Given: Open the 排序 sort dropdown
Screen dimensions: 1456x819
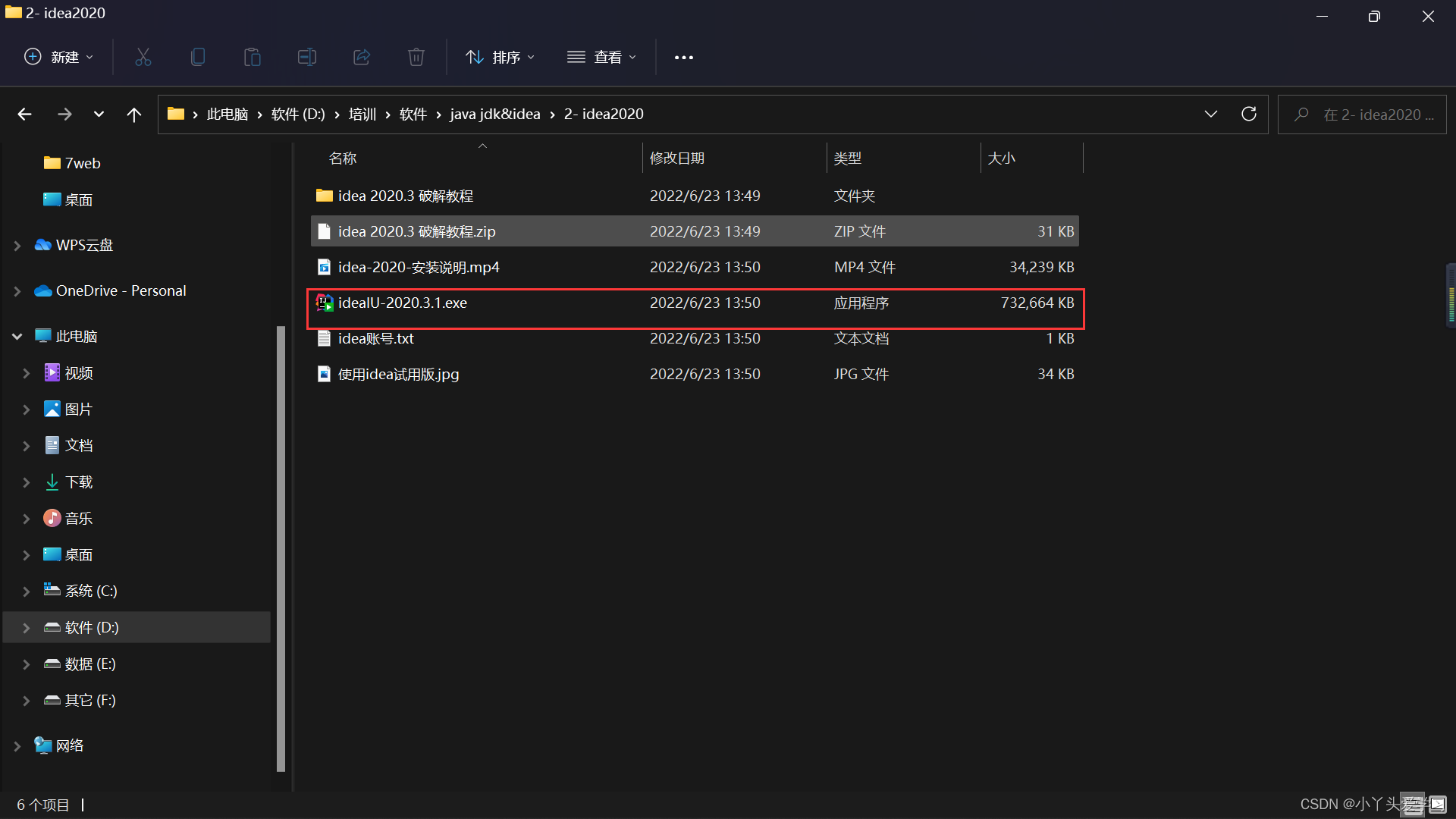Looking at the screenshot, I should (x=500, y=57).
